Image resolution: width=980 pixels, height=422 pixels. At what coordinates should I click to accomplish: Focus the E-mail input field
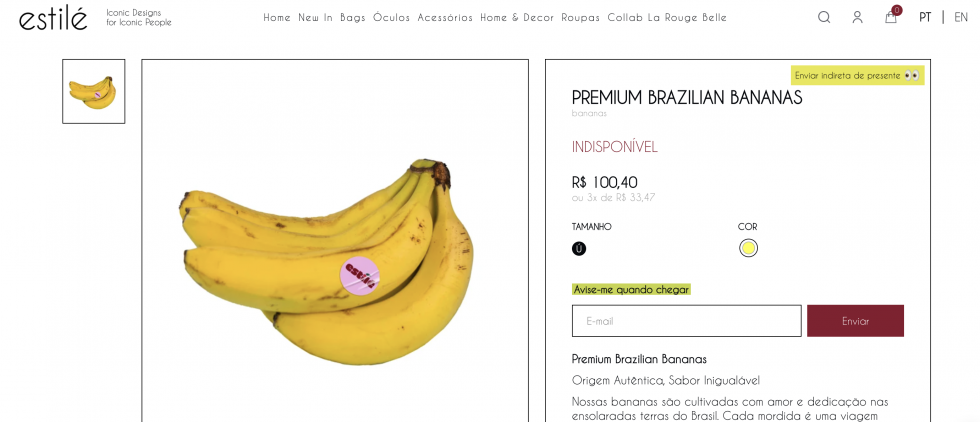[x=686, y=321]
